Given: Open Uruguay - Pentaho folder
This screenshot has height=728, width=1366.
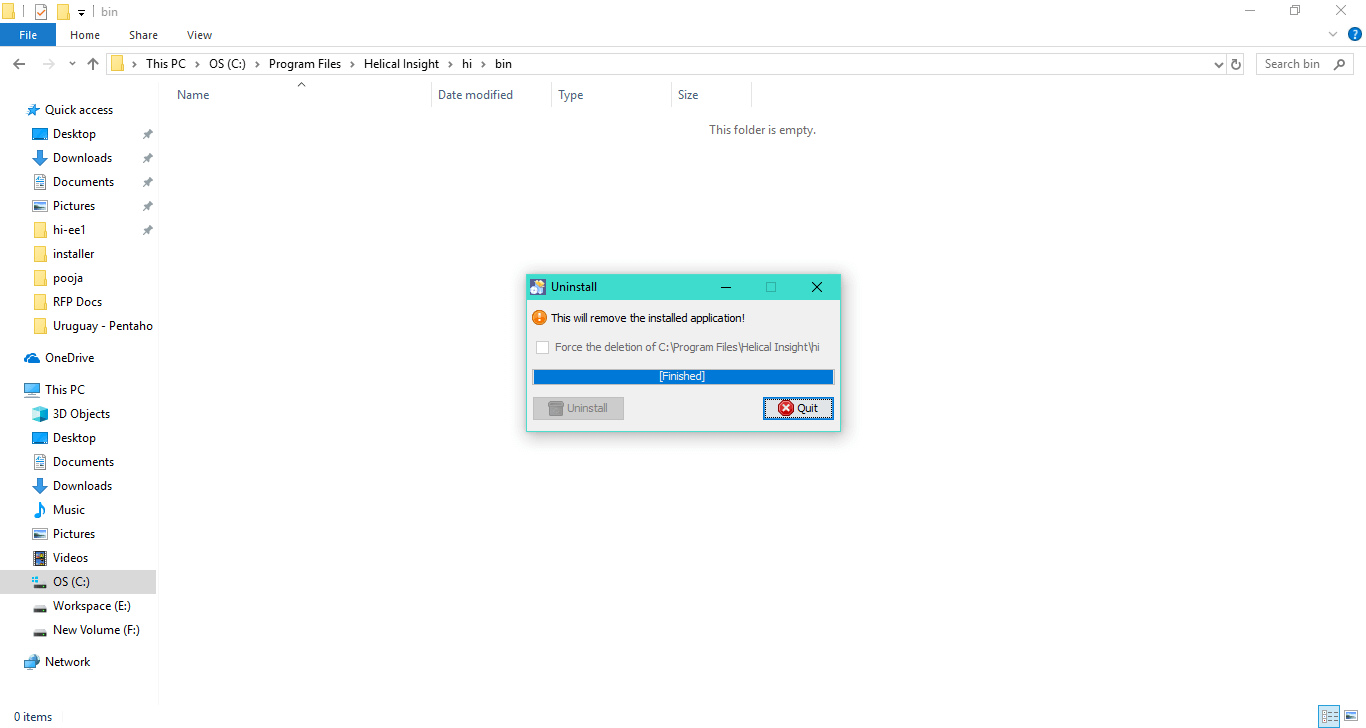Looking at the screenshot, I should tap(102, 326).
